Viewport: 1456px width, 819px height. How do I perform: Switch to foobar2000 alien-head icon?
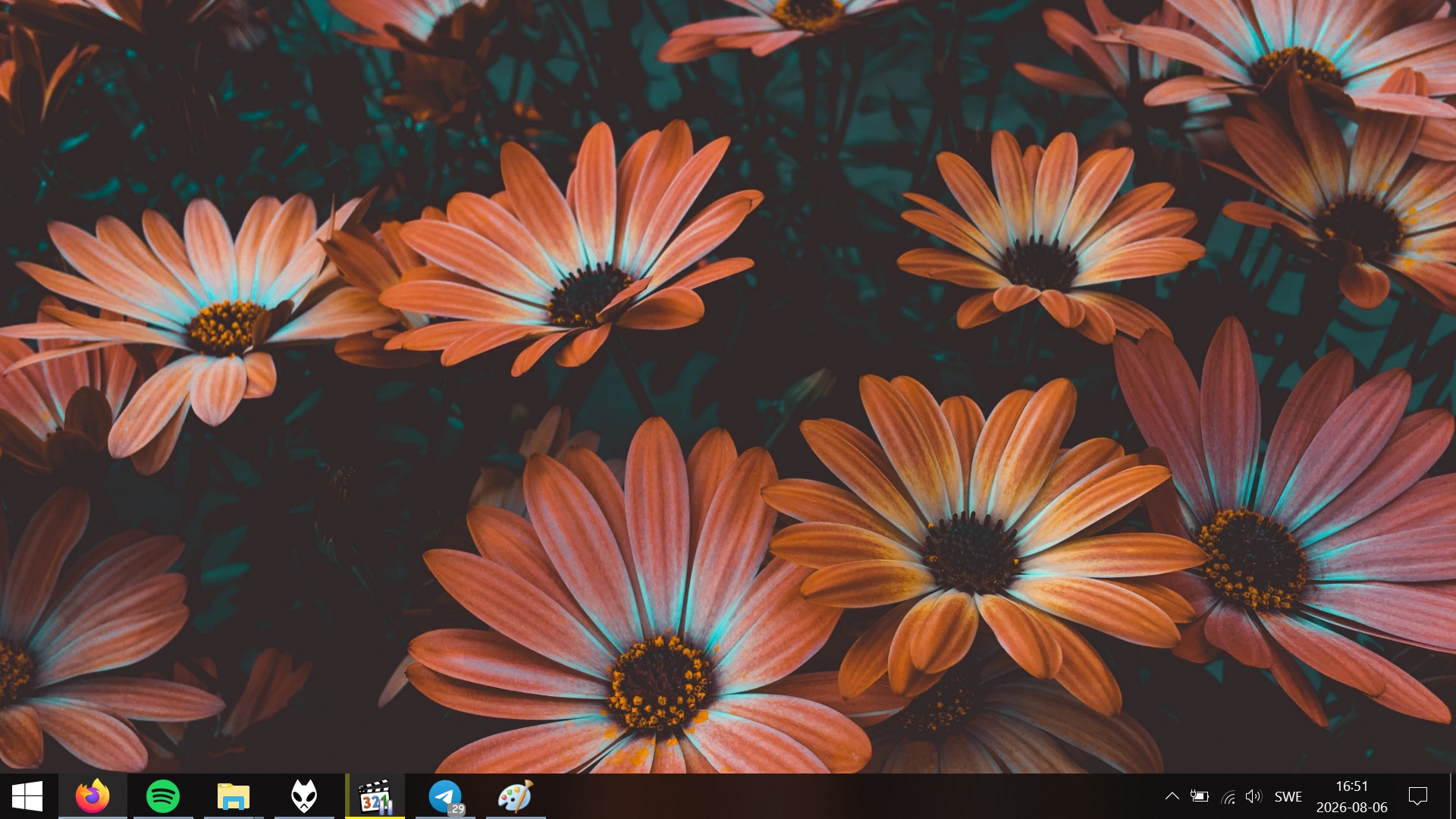[x=304, y=796]
